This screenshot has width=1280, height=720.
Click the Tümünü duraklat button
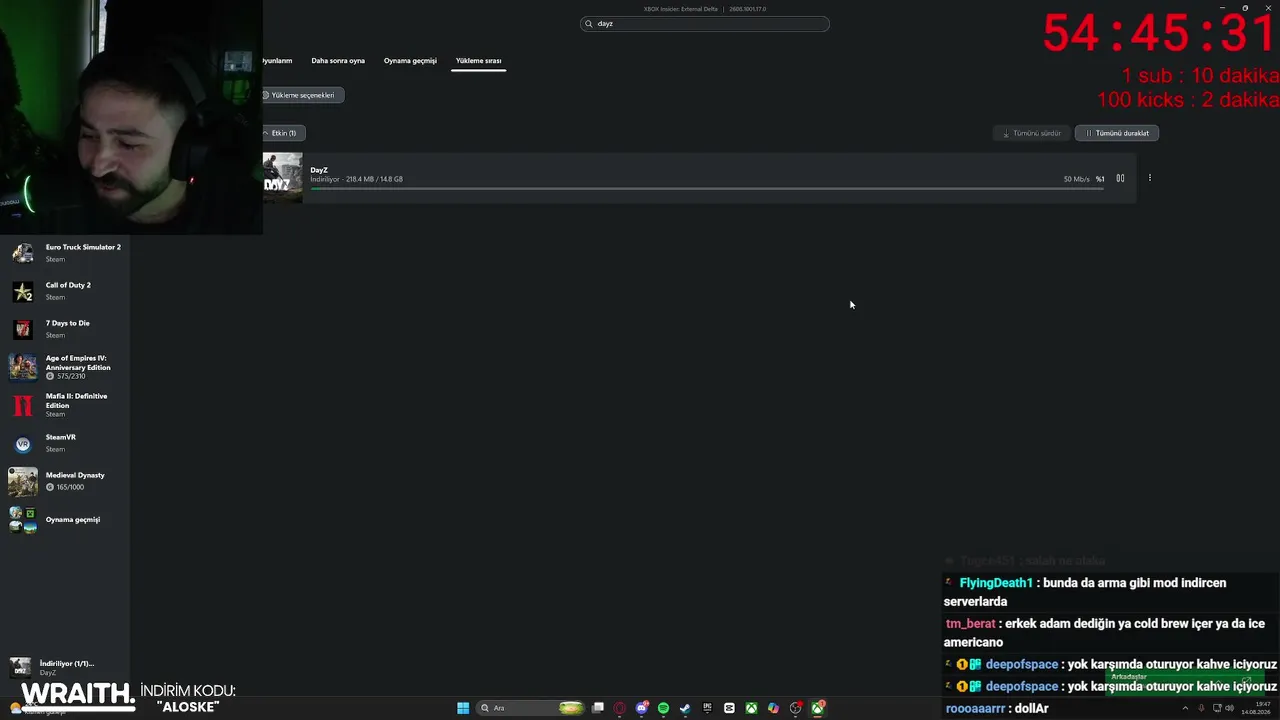pos(1116,133)
